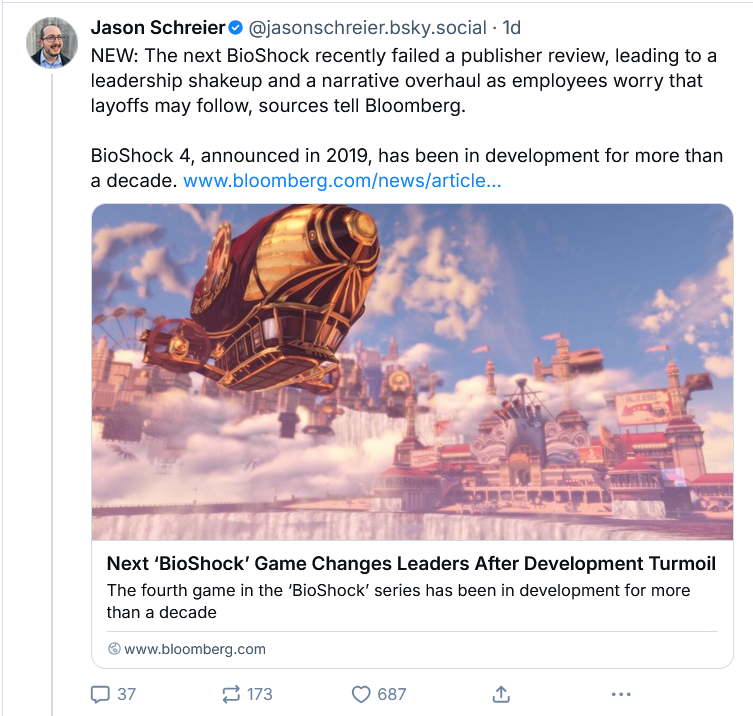Click the post text starting with NEW
The image size is (753, 716).
click(403, 81)
